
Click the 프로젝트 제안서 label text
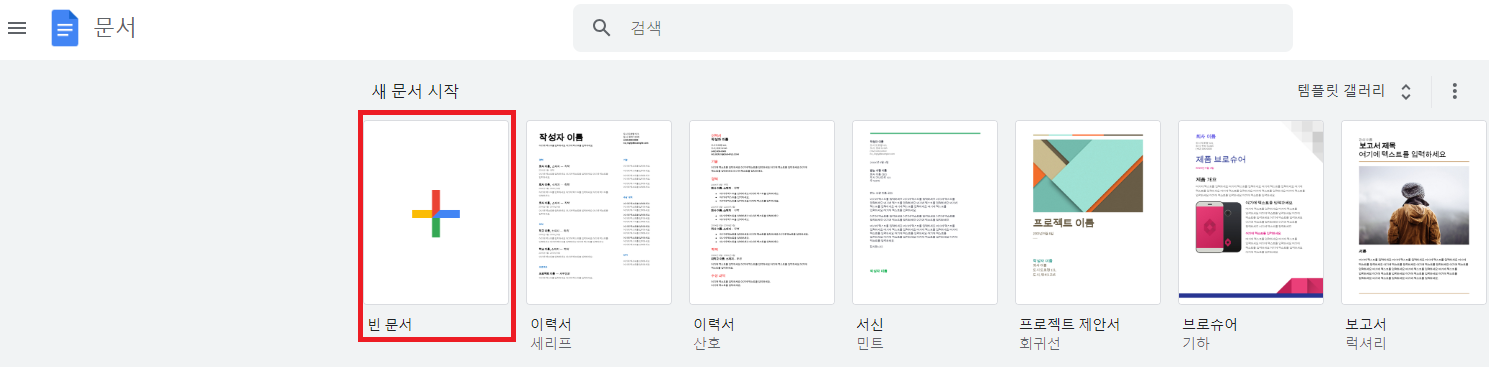1069,325
